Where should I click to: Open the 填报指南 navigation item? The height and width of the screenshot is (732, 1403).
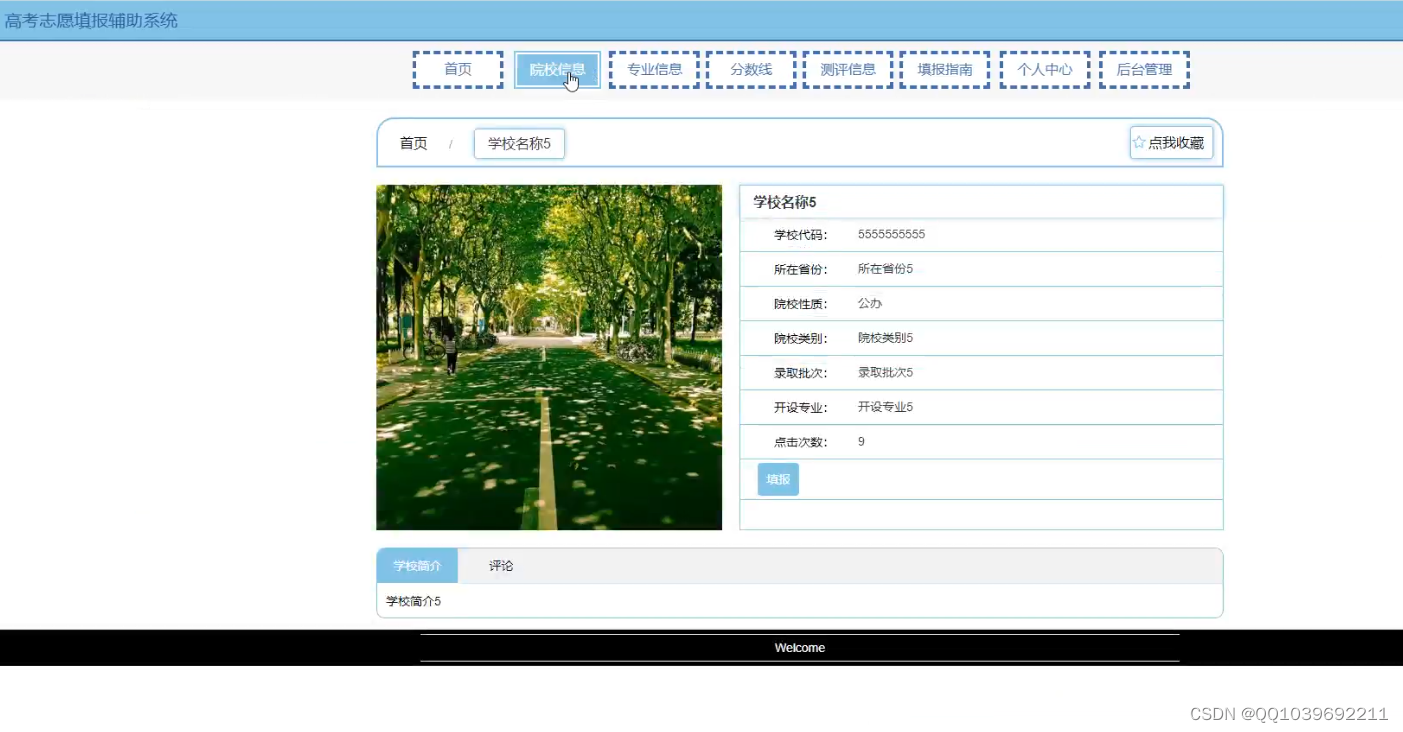point(945,70)
